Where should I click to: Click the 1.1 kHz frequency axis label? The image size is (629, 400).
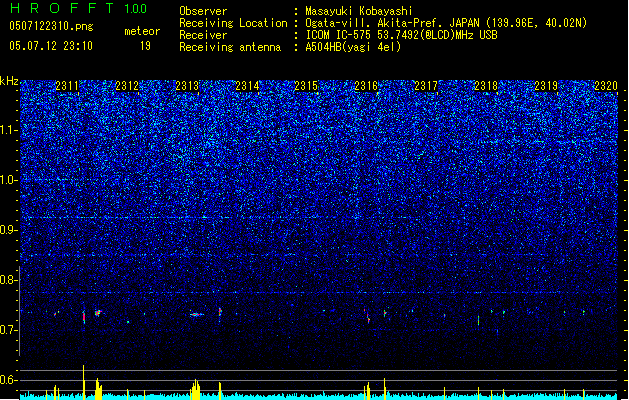click(x=9, y=130)
